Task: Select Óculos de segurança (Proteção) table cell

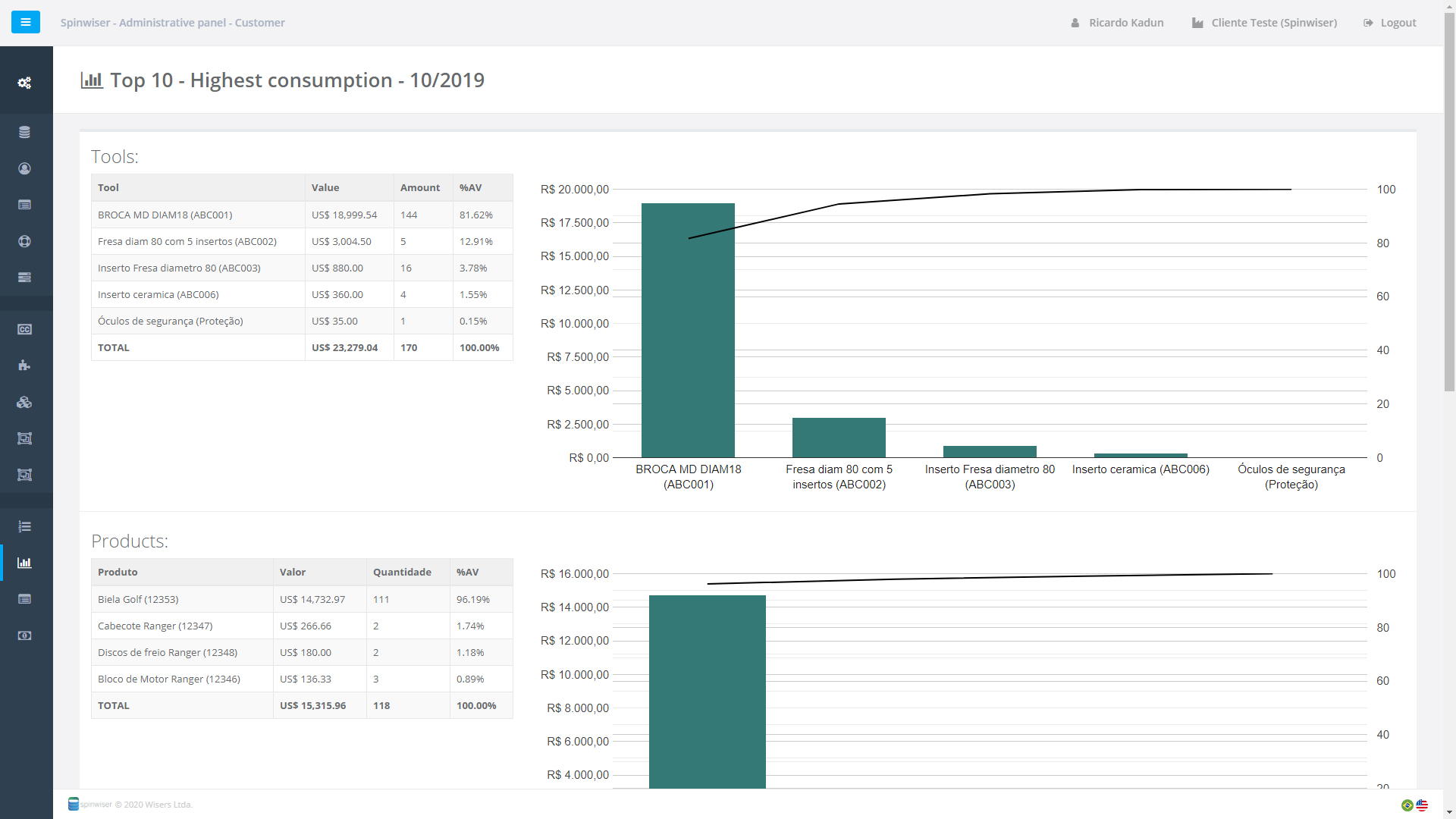Action: (x=198, y=321)
